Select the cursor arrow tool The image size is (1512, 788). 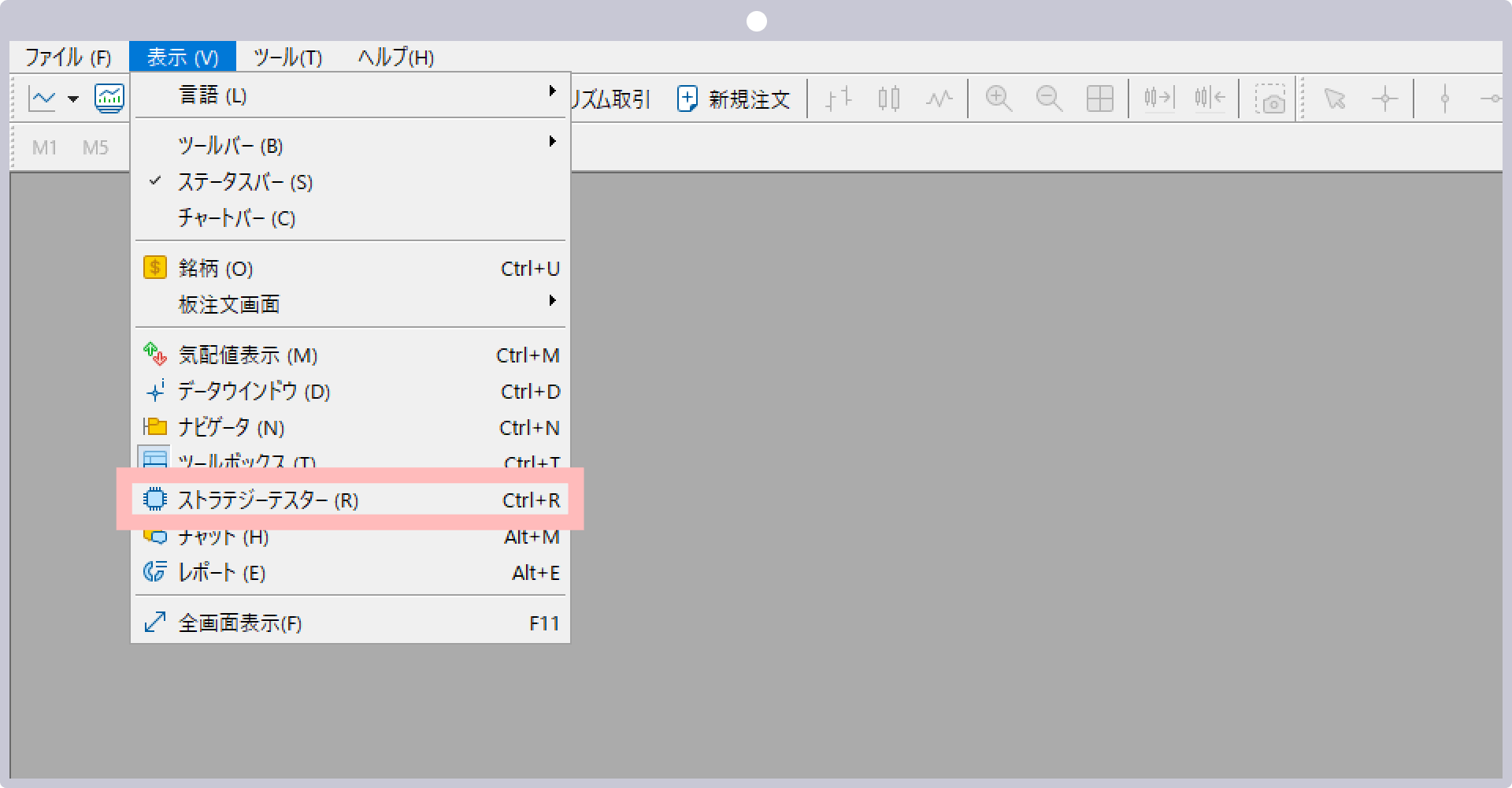1335,99
